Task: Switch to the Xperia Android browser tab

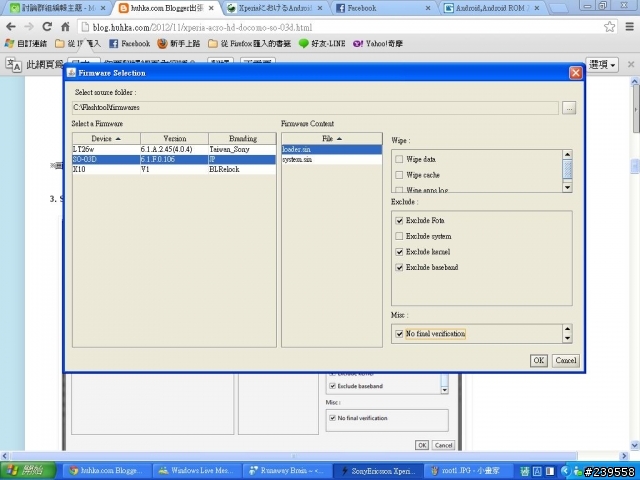Action: coord(276,8)
